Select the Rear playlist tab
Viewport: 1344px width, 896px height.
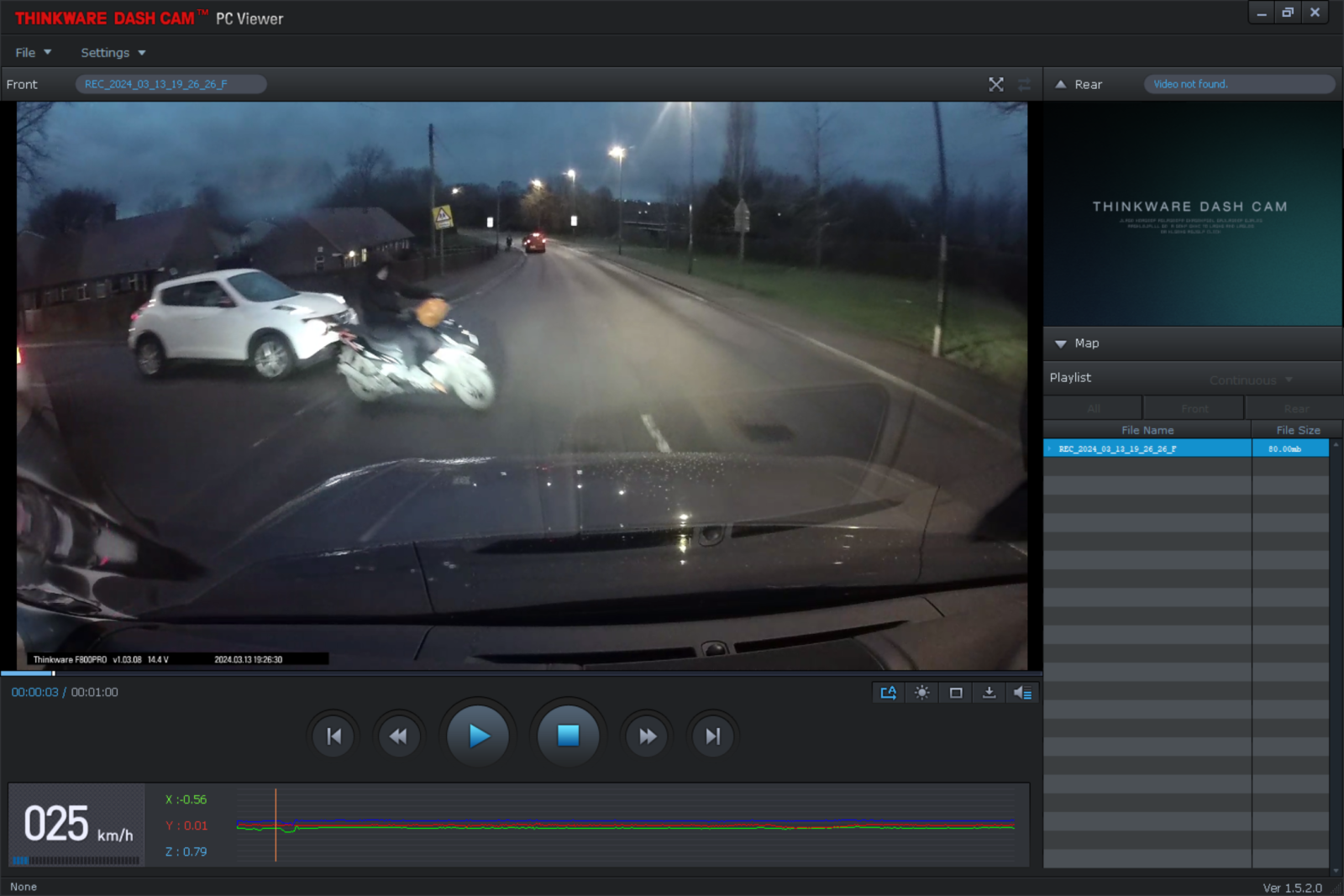1296,408
